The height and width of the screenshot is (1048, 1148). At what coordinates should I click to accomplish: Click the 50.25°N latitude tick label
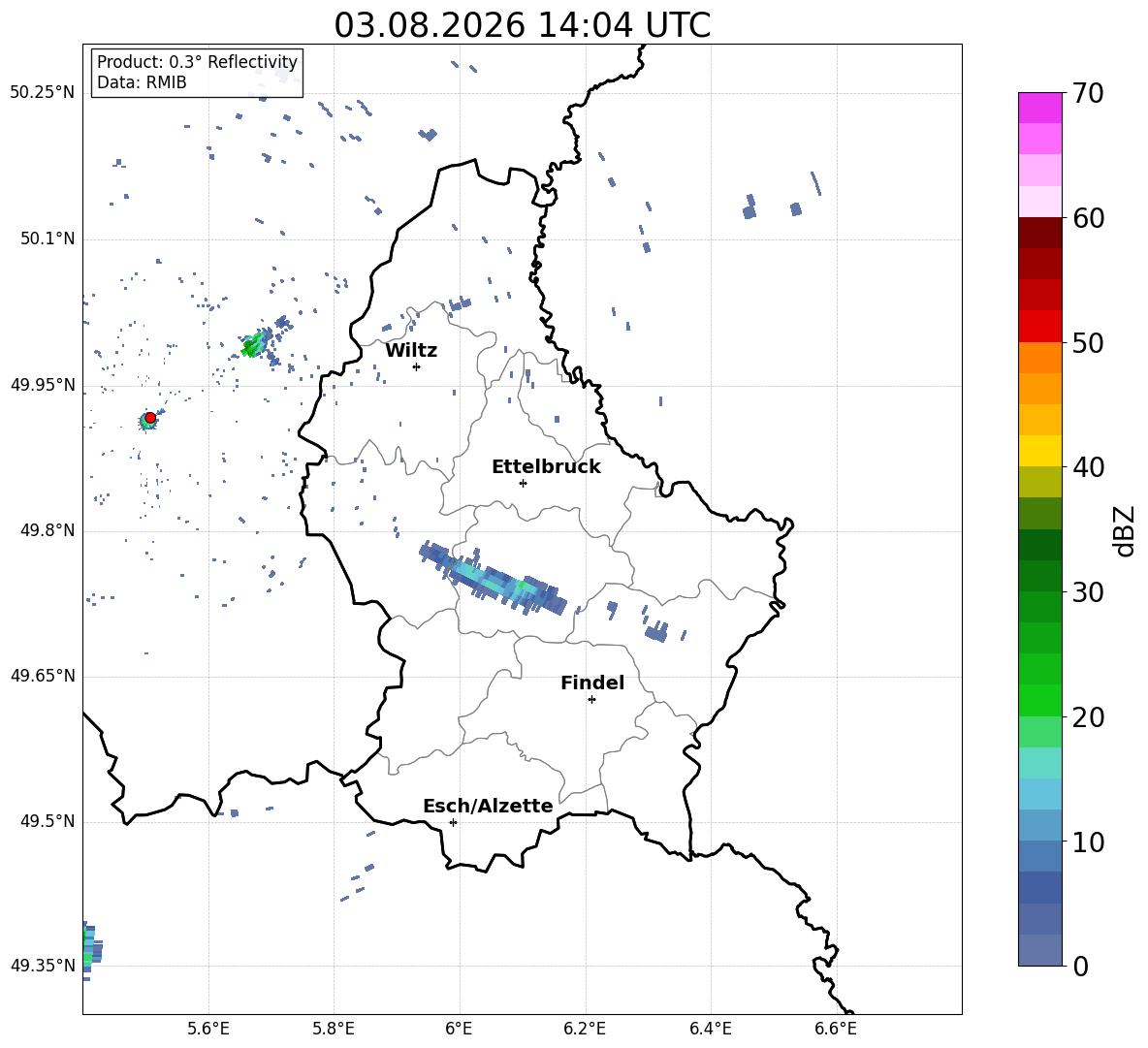43,93
